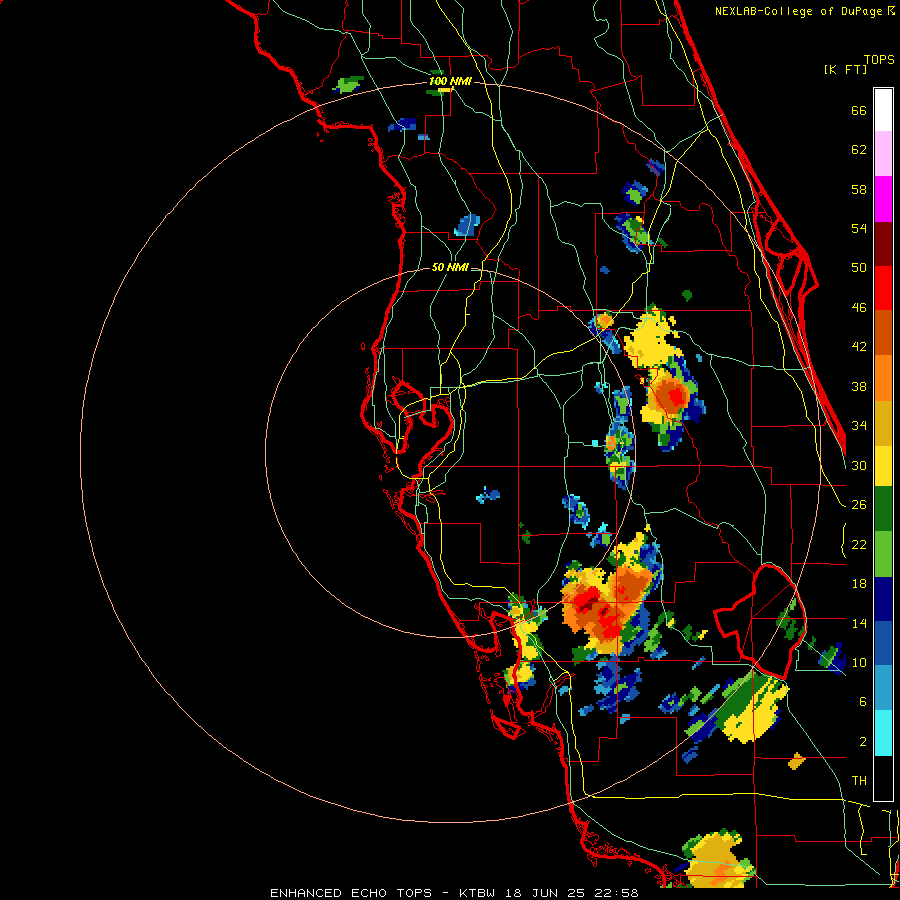Select the light pink legend swatch
This screenshot has width=900, height=900.
point(883,153)
